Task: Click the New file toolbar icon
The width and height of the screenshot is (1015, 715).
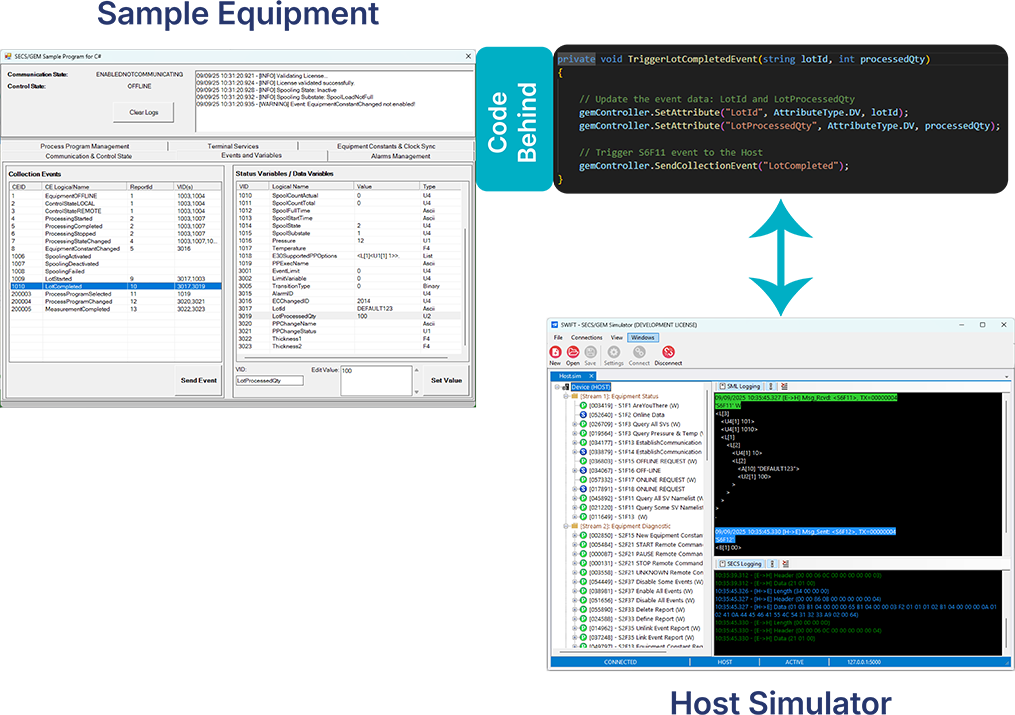Action: pos(555,352)
